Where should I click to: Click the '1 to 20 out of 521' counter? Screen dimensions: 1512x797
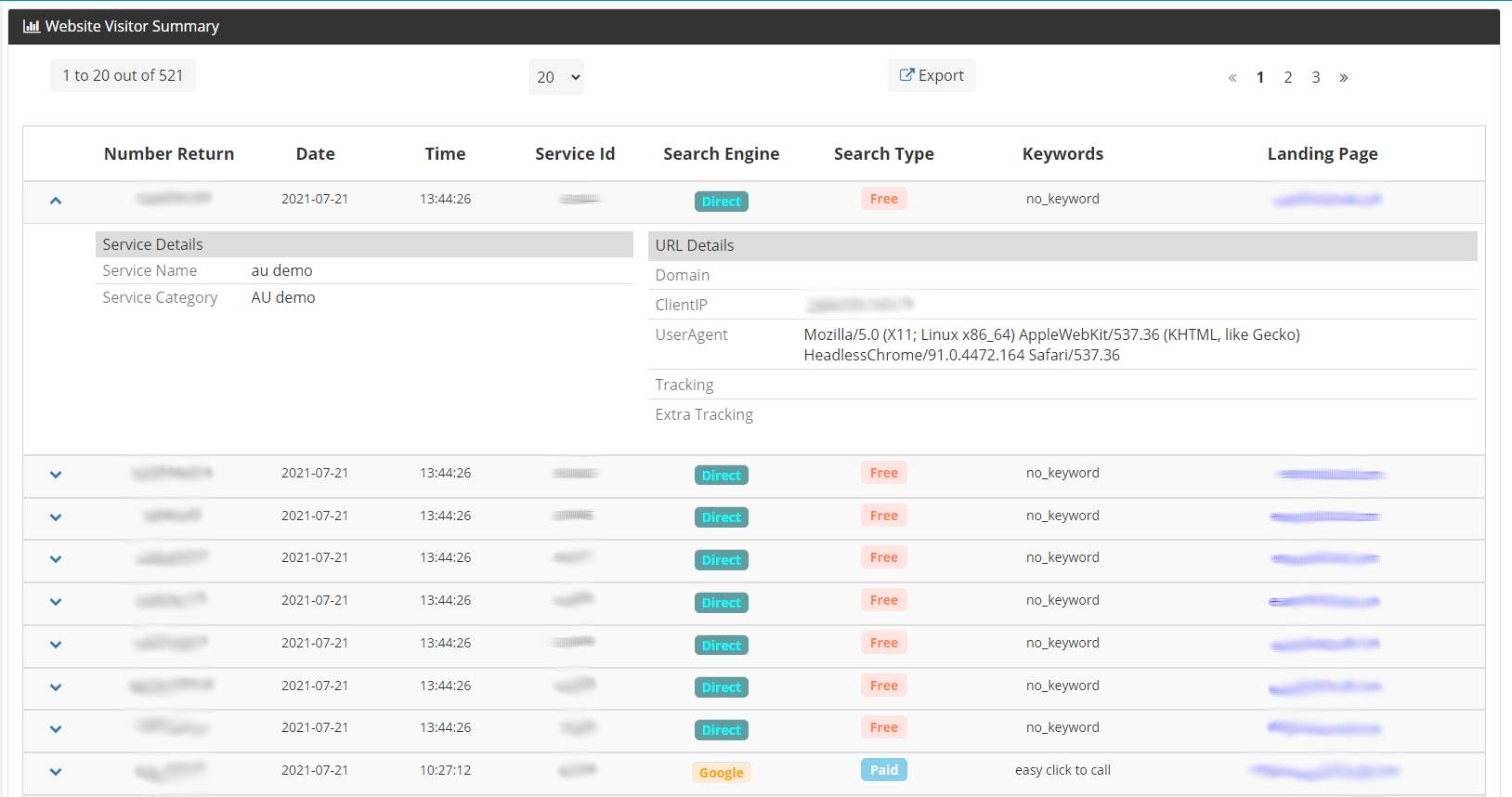click(x=123, y=75)
